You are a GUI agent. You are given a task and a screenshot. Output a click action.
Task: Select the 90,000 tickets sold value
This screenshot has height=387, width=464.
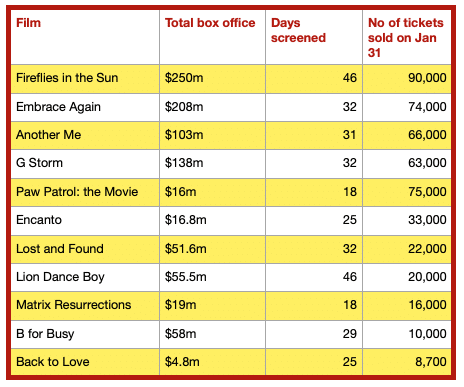point(427,78)
